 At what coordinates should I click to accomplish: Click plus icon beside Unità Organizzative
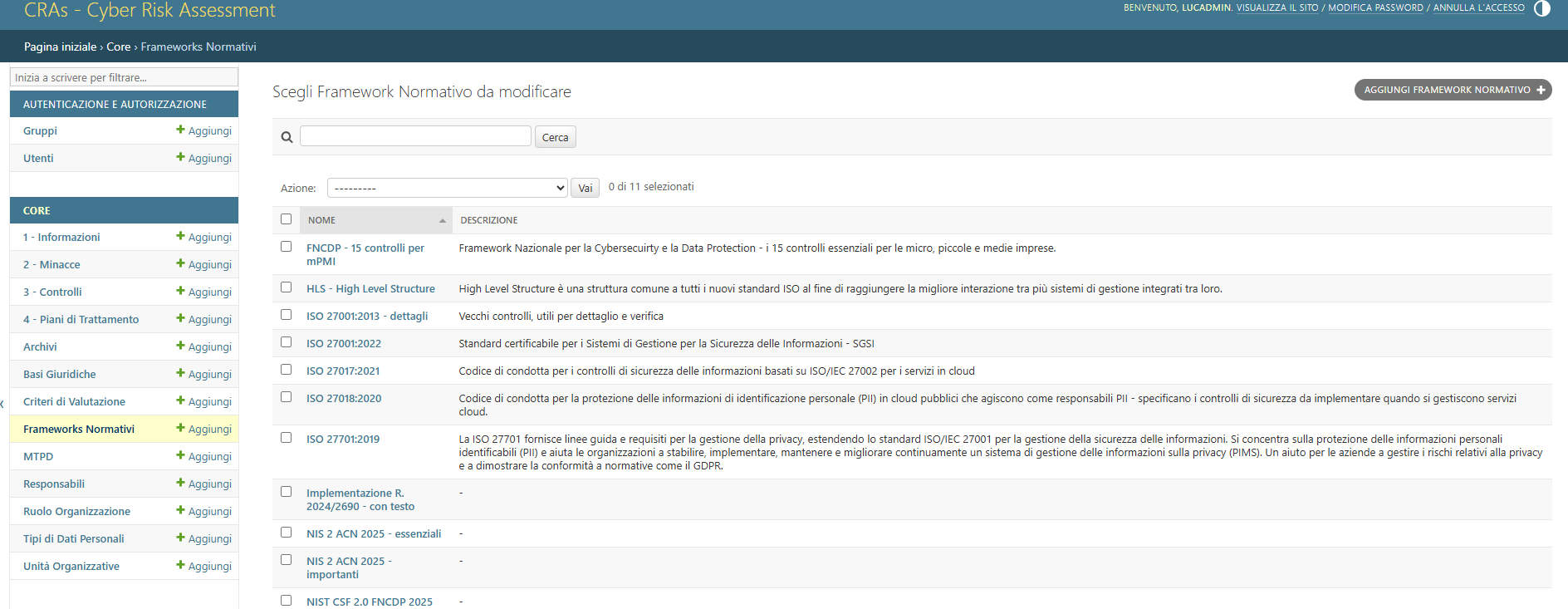click(x=180, y=565)
